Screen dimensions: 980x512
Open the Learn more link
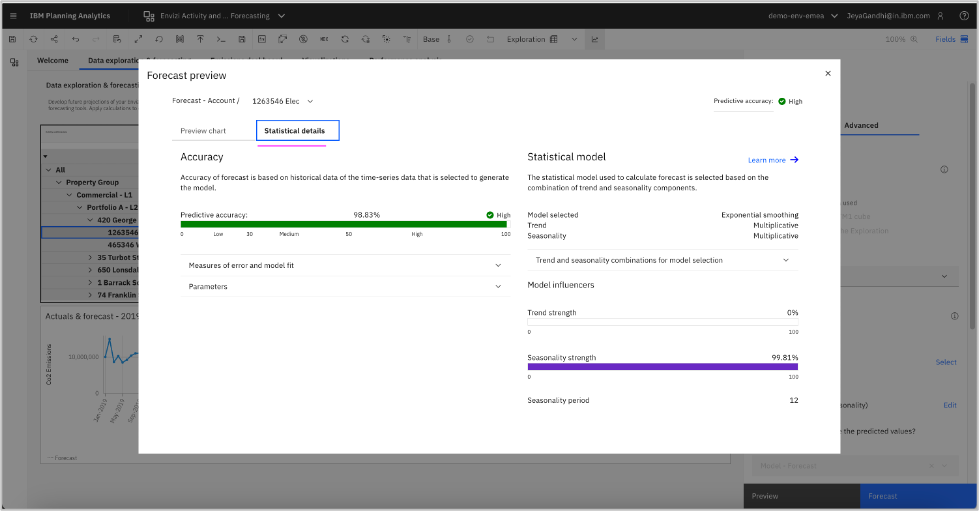pyautogui.click(x=772, y=159)
